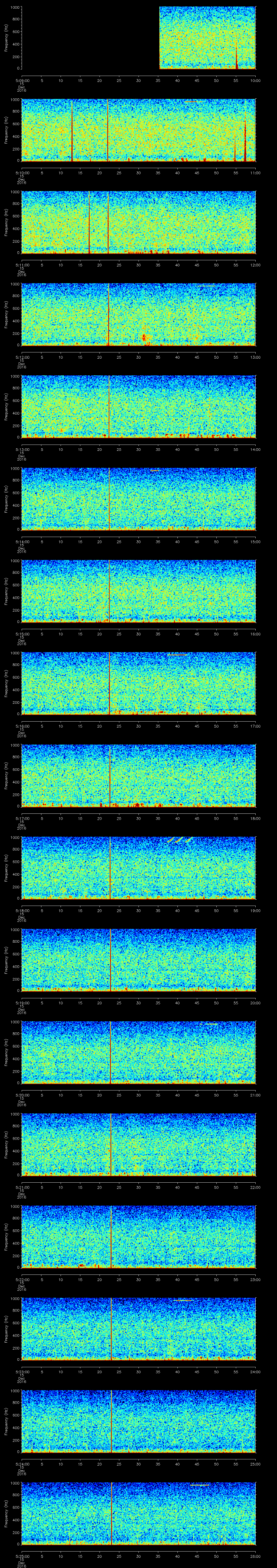This screenshot has height=1568, width=277.
Task: Click the 13:00 end time label
Action: (255, 357)
